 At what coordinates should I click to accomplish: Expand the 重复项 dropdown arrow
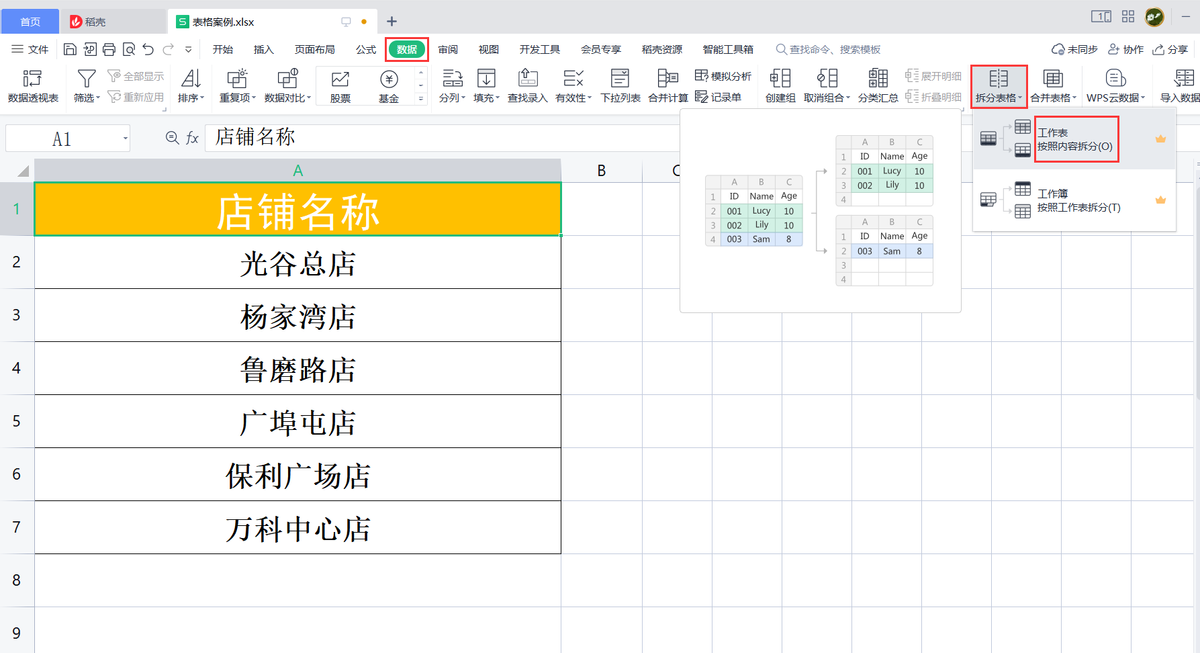(255, 98)
